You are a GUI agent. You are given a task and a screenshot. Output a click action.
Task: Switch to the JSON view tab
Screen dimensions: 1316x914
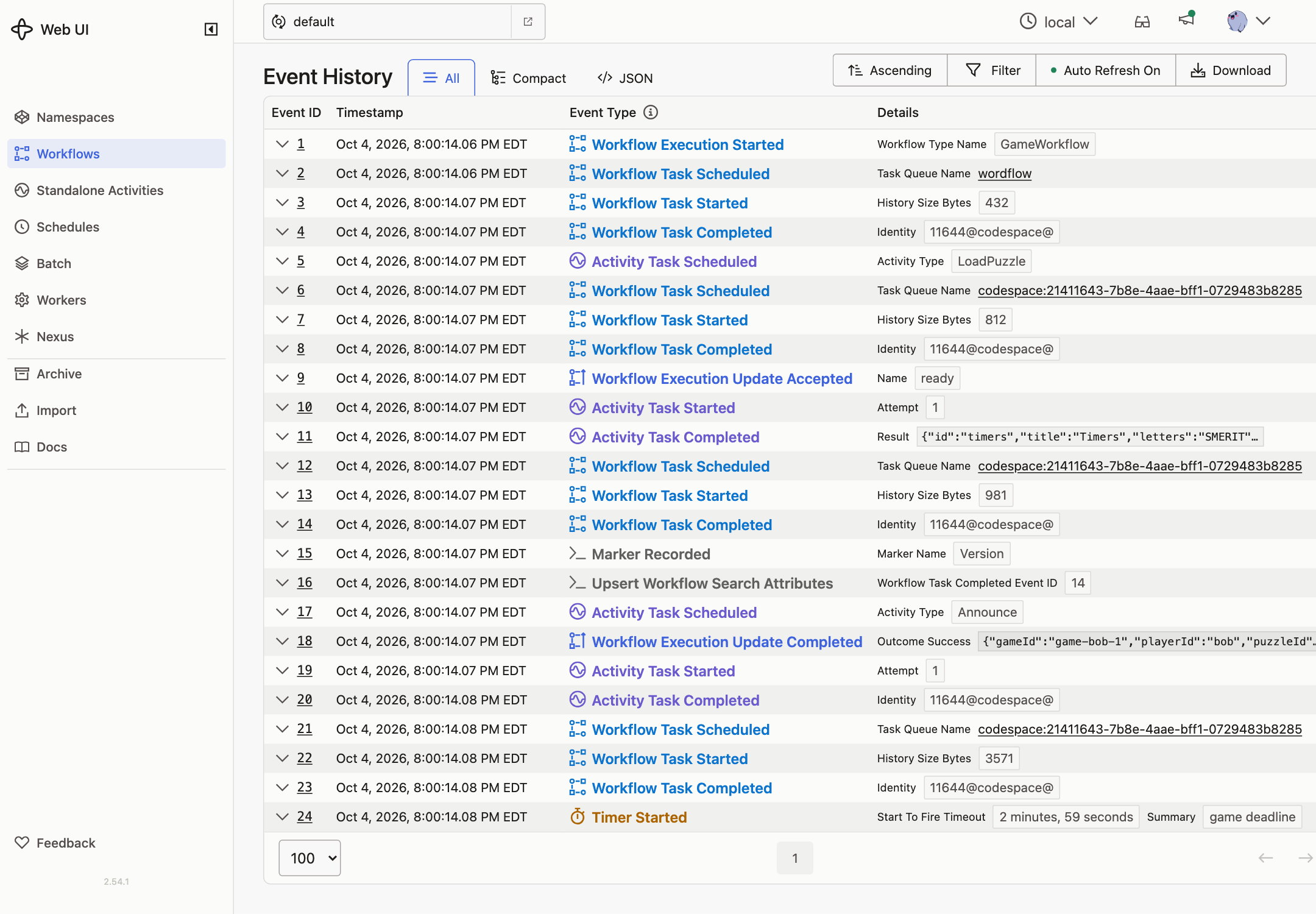pos(625,78)
